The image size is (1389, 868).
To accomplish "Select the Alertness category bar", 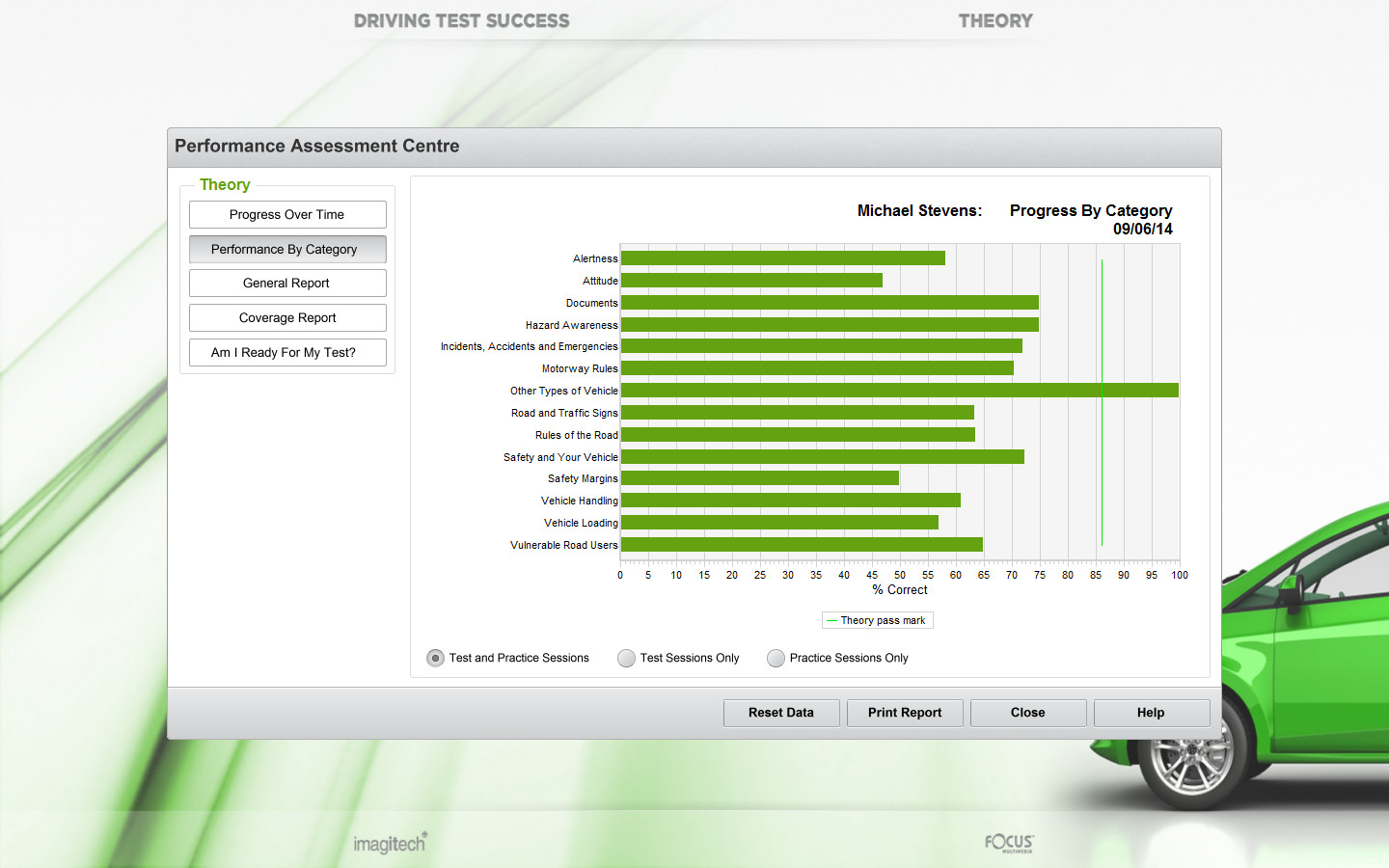I will click(x=781, y=258).
